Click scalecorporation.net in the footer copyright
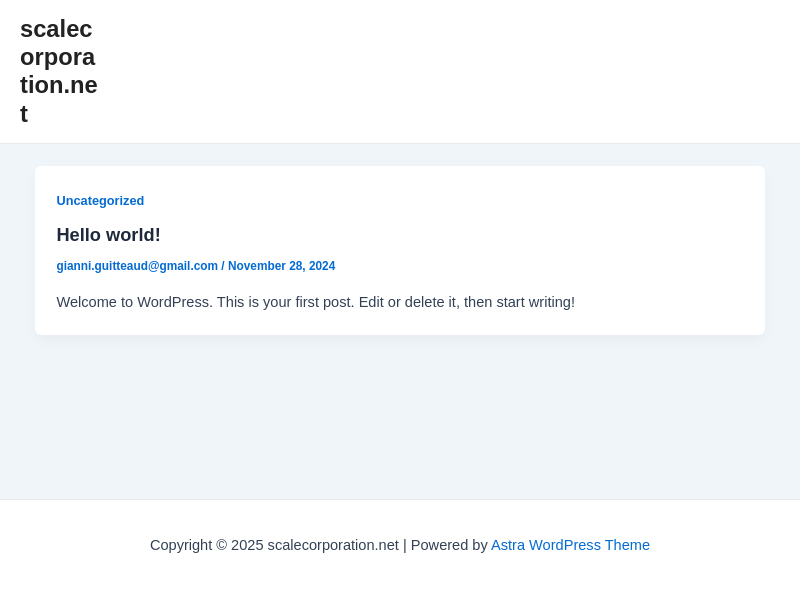The image size is (800, 600). click(x=333, y=545)
